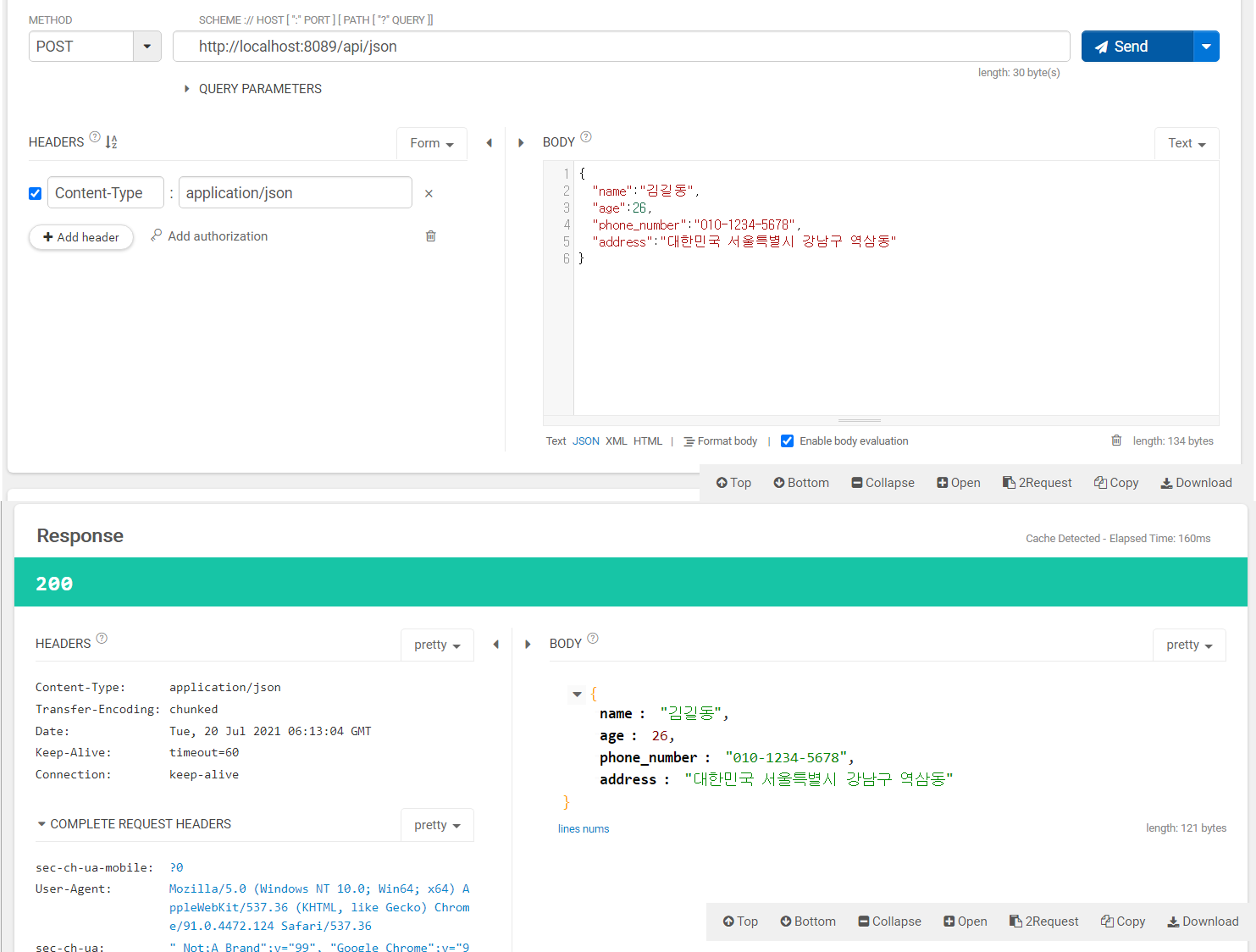Open response headers pretty dropdown
The height and width of the screenshot is (952, 1256).
coord(437,645)
